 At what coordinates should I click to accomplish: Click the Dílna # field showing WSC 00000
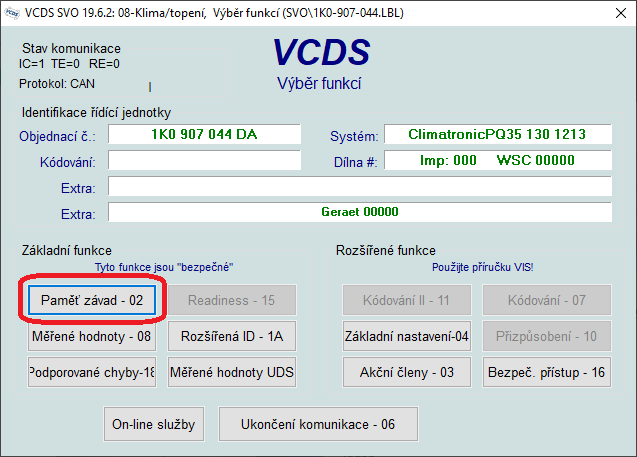click(x=498, y=160)
